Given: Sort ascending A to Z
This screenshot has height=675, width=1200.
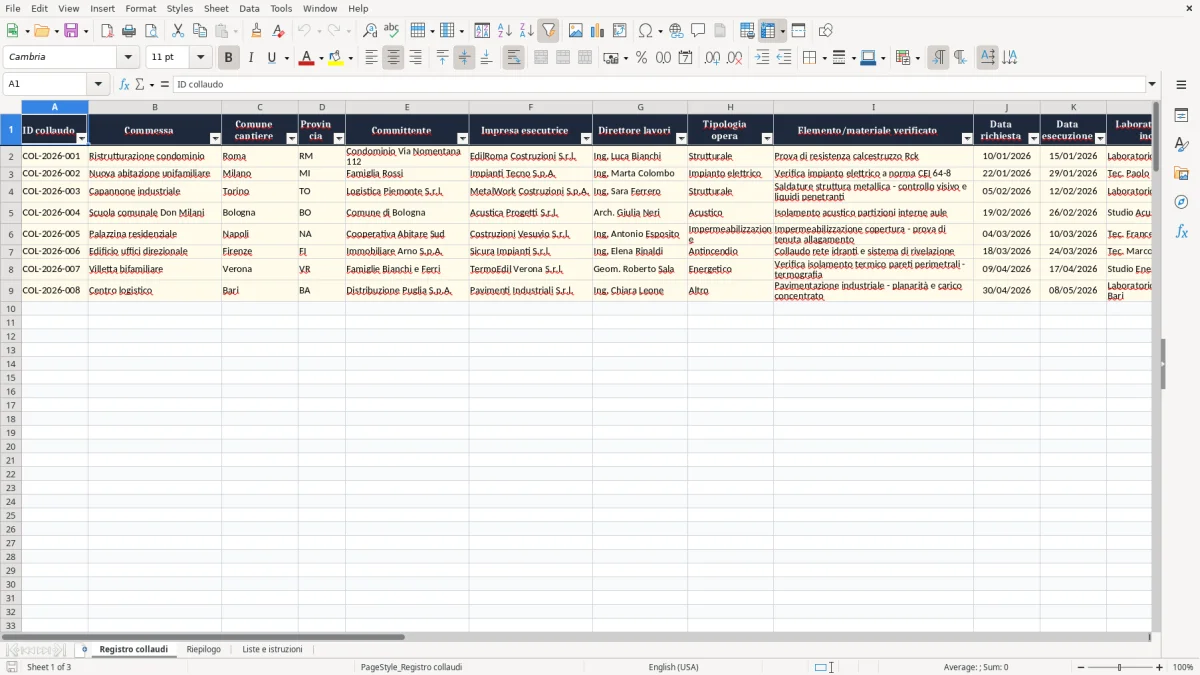Looking at the screenshot, I should coord(504,31).
